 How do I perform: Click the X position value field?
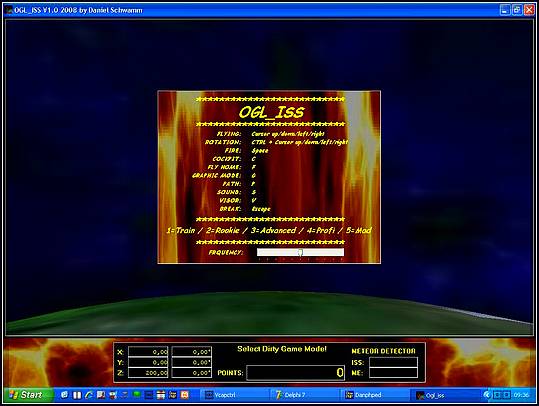(148, 352)
